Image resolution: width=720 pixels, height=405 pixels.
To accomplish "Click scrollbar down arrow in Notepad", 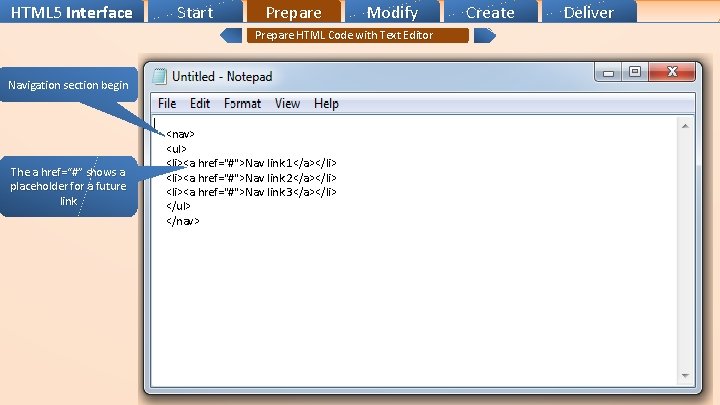I will [x=685, y=376].
